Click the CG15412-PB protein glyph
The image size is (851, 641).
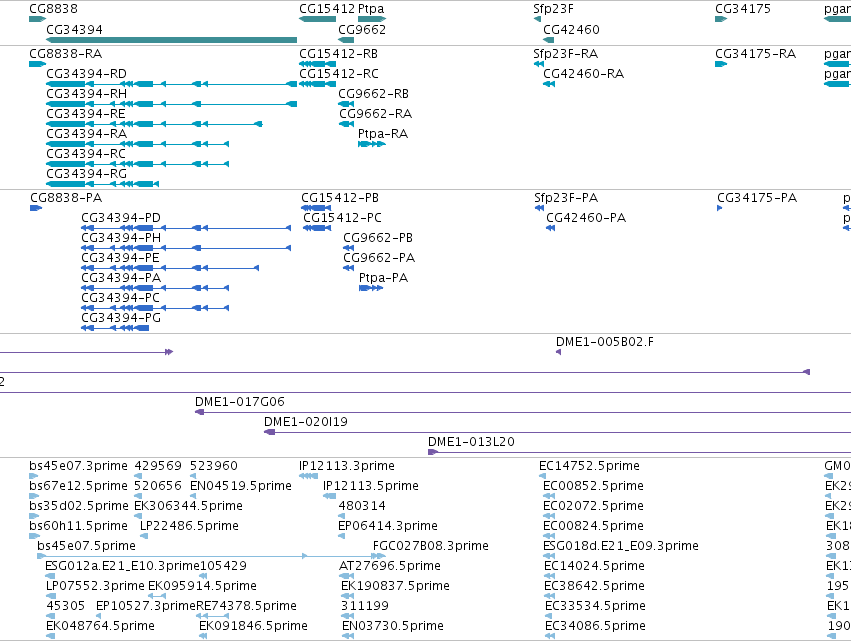tap(316, 208)
